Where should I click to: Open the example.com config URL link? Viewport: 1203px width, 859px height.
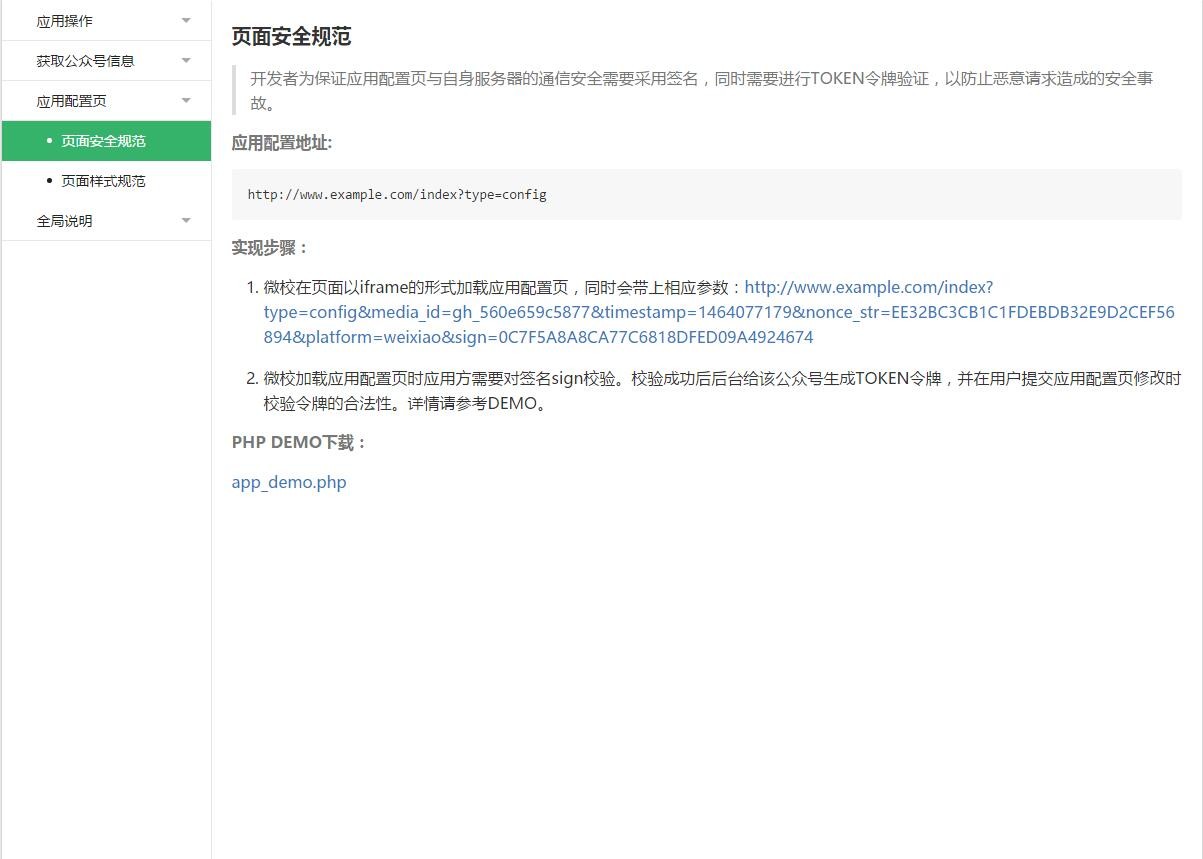pyautogui.click(x=719, y=312)
